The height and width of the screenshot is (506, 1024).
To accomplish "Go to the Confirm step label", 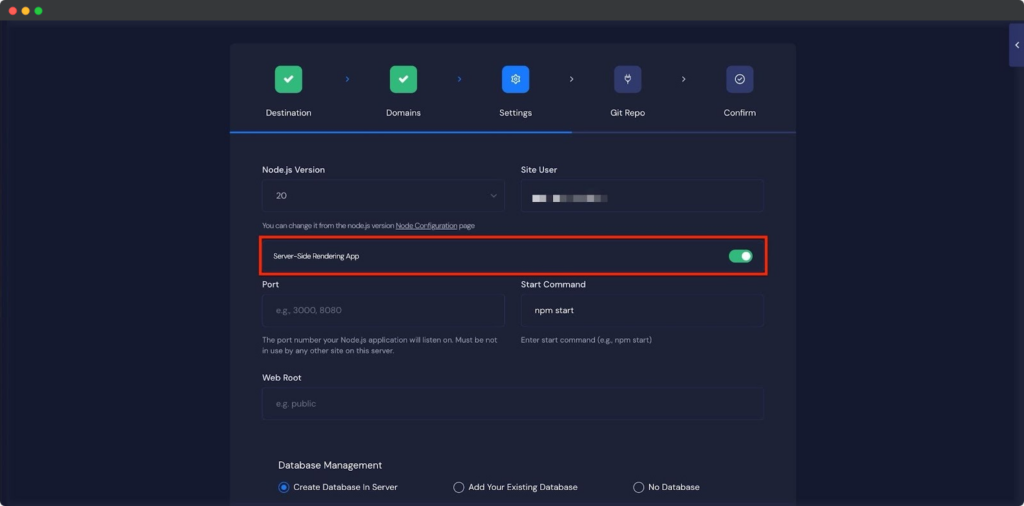I will 739,113.
